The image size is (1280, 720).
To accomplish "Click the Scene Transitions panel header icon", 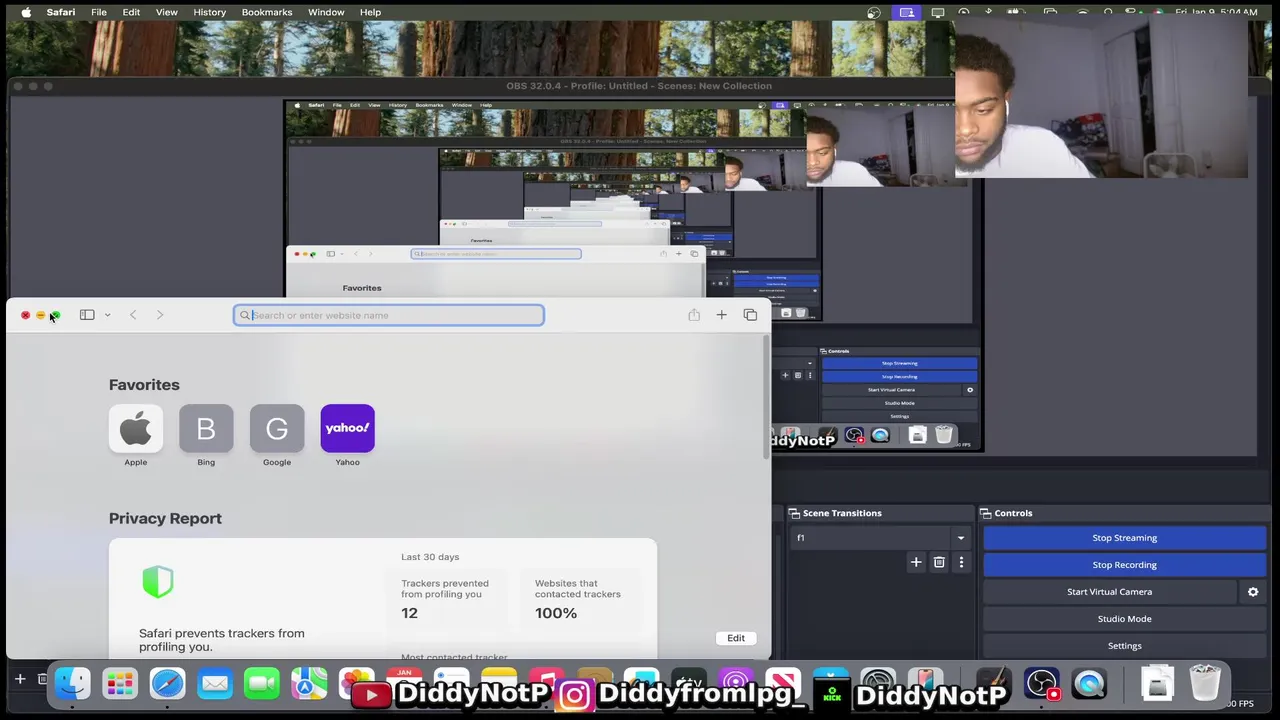I will (x=794, y=513).
